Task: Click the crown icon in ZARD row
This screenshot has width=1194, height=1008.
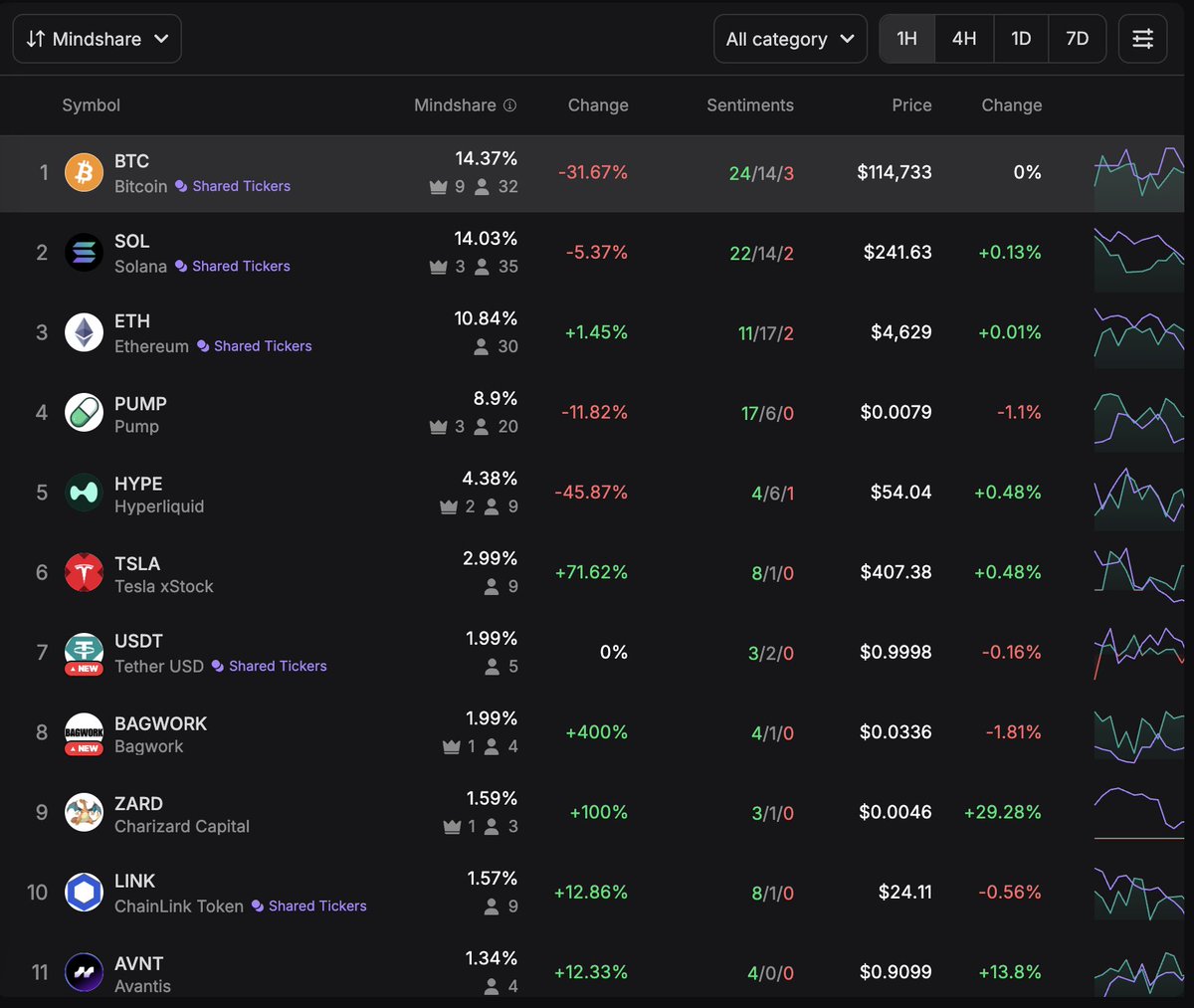Action: (452, 826)
